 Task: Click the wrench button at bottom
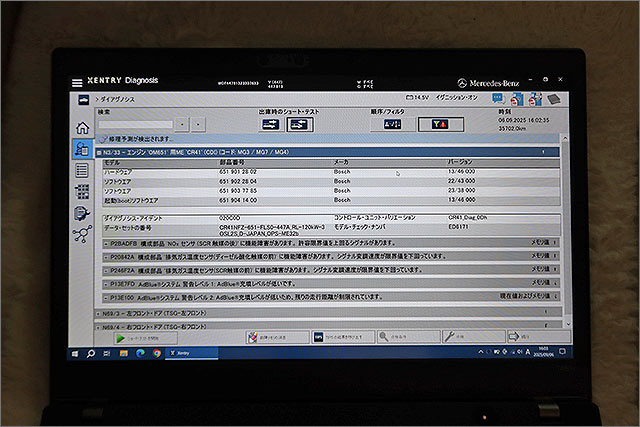point(474,336)
